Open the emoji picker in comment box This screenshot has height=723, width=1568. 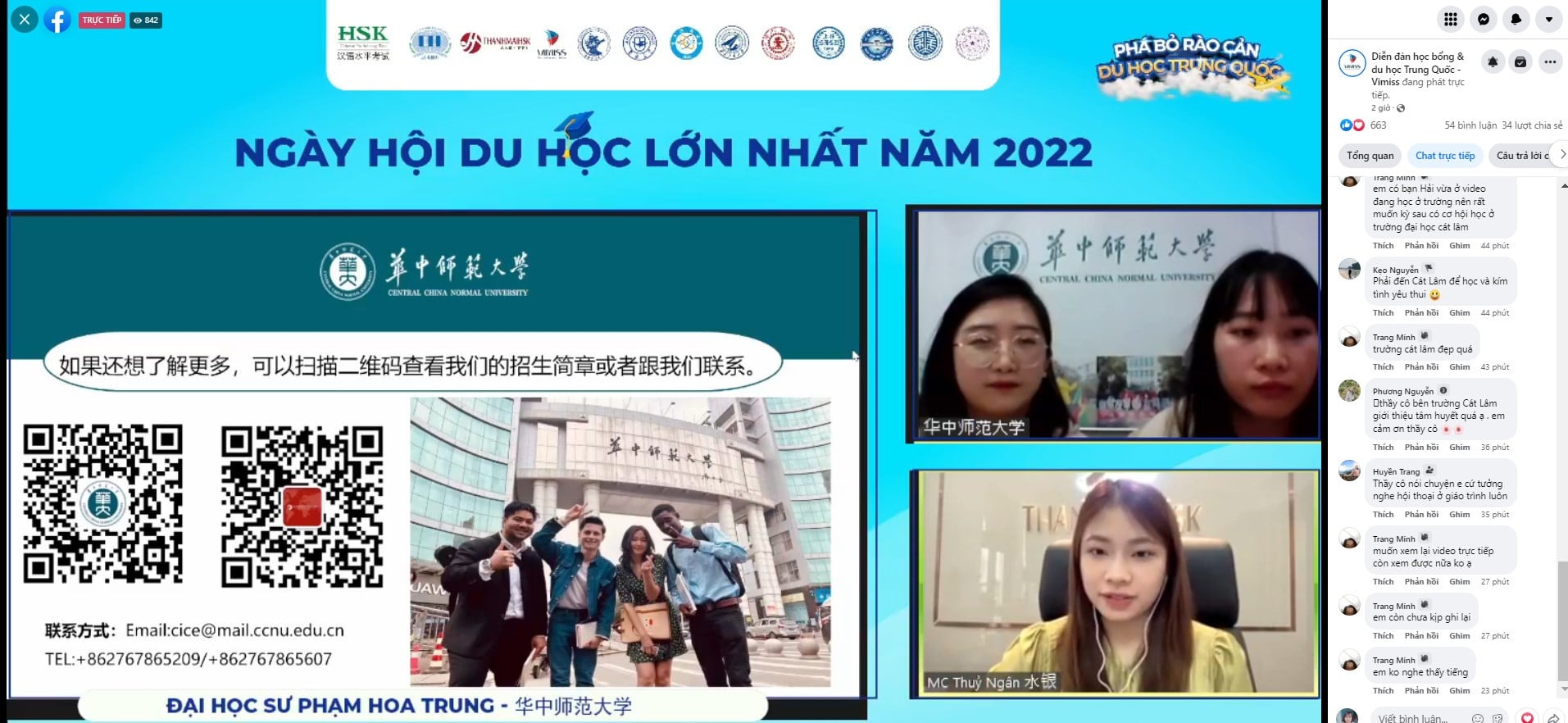pos(1477,719)
